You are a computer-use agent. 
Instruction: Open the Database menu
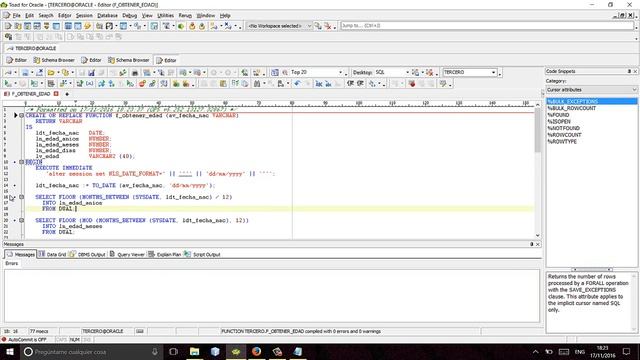pos(107,16)
